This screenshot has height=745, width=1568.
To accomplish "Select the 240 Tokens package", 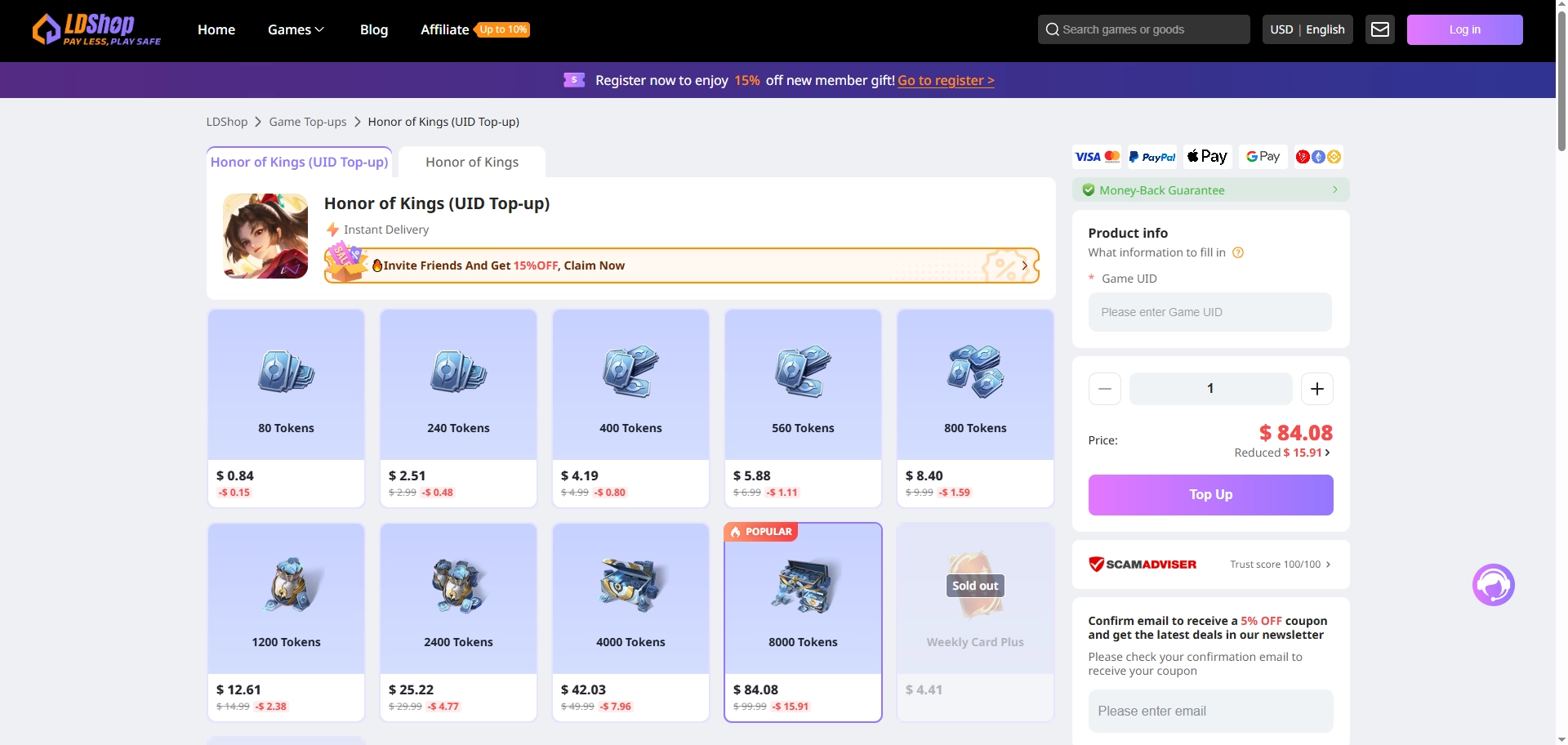I will (x=458, y=408).
